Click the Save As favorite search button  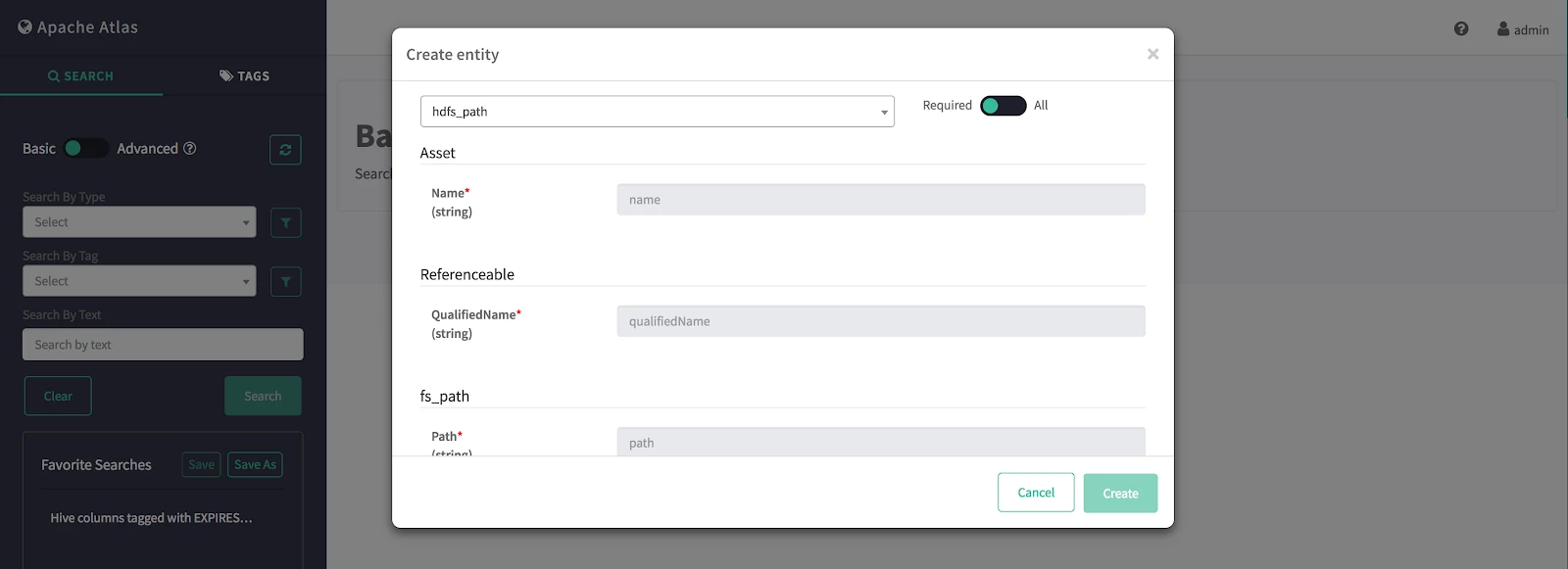(255, 465)
